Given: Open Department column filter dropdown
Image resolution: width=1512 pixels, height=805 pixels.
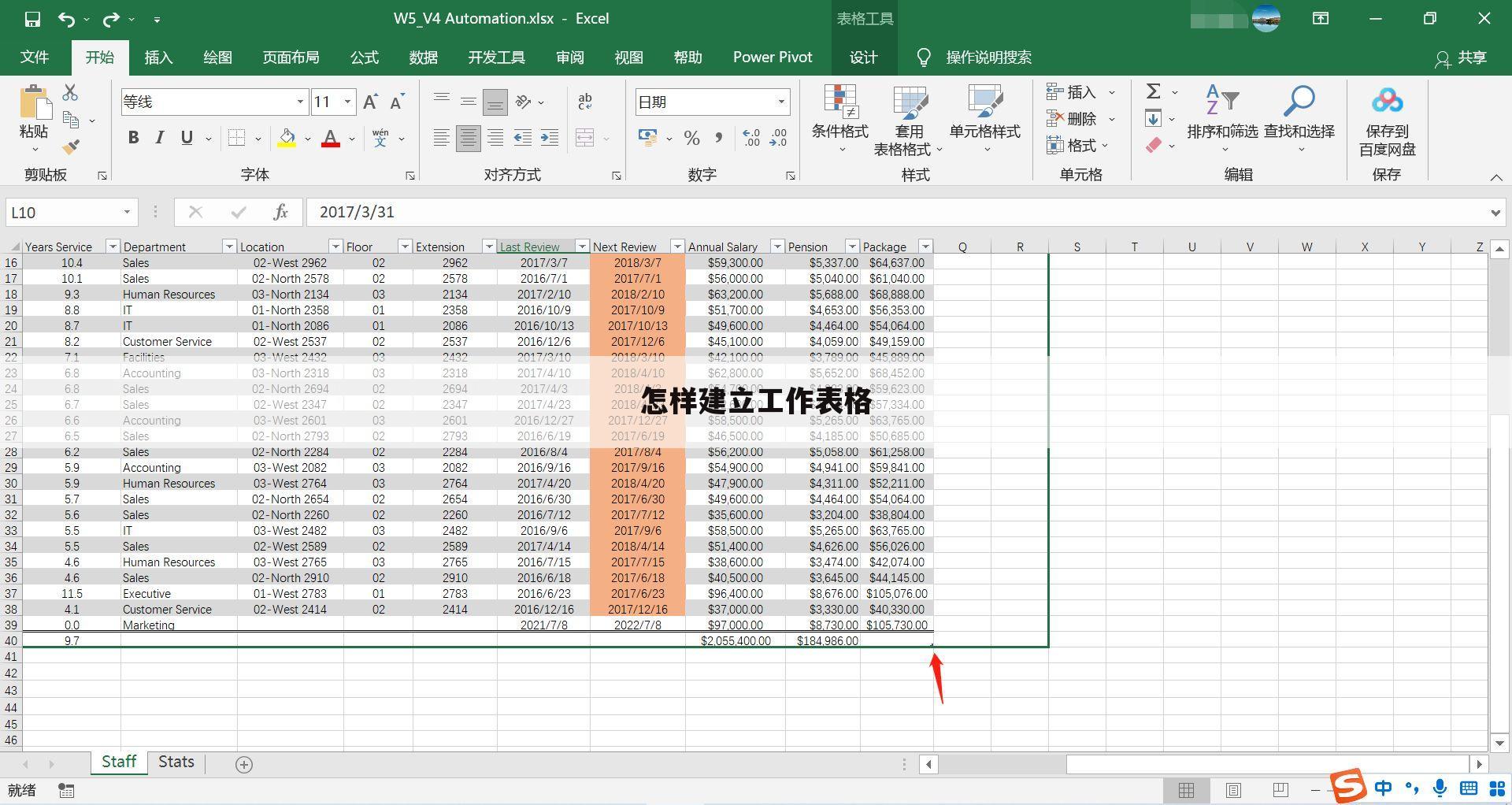Looking at the screenshot, I should point(228,247).
